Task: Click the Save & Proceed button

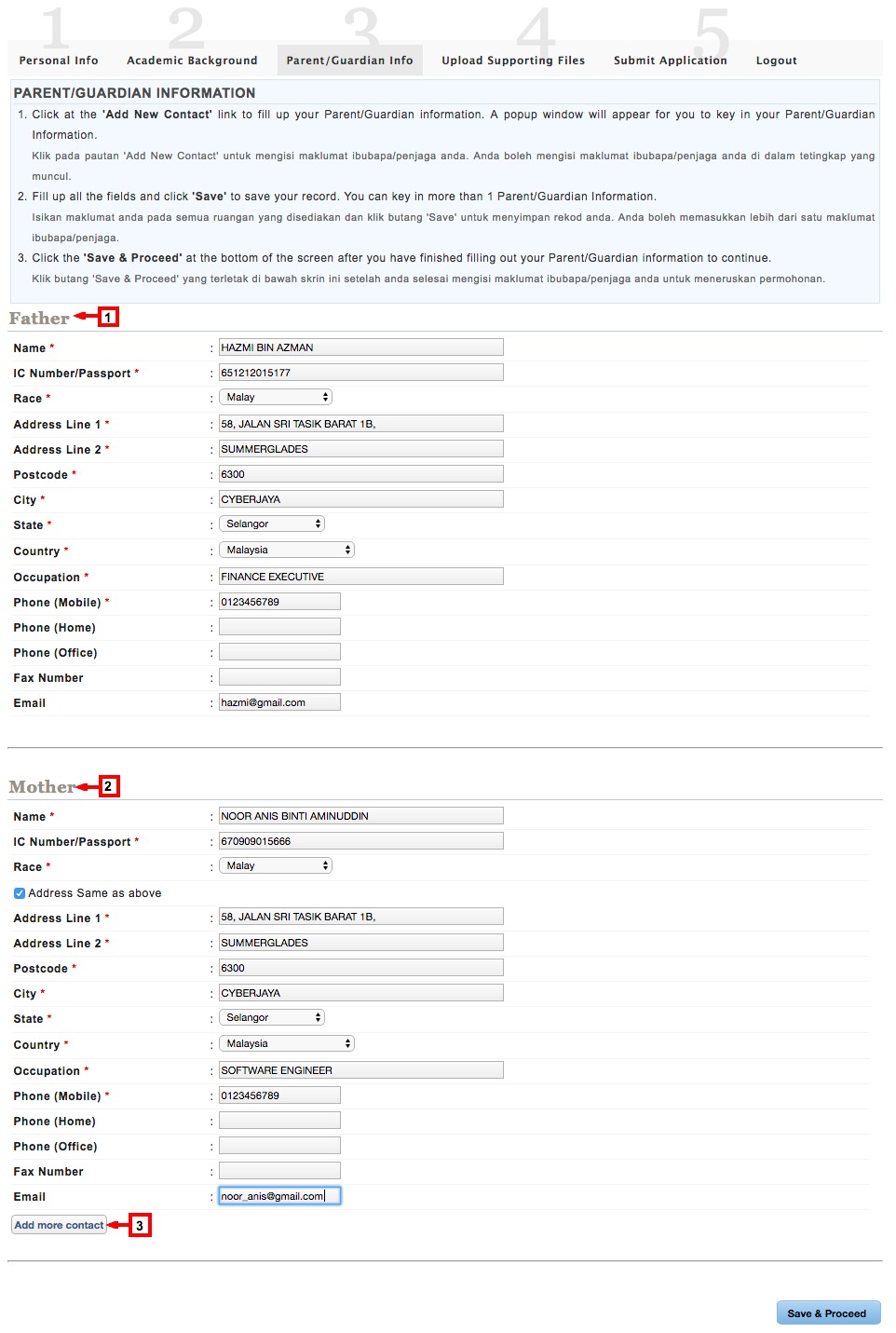Action: pos(827,1313)
